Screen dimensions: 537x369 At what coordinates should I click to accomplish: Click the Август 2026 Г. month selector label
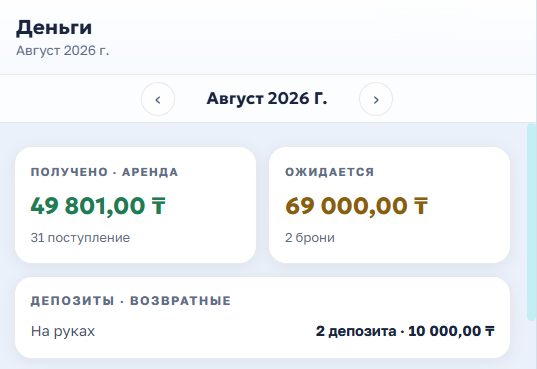[267, 99]
